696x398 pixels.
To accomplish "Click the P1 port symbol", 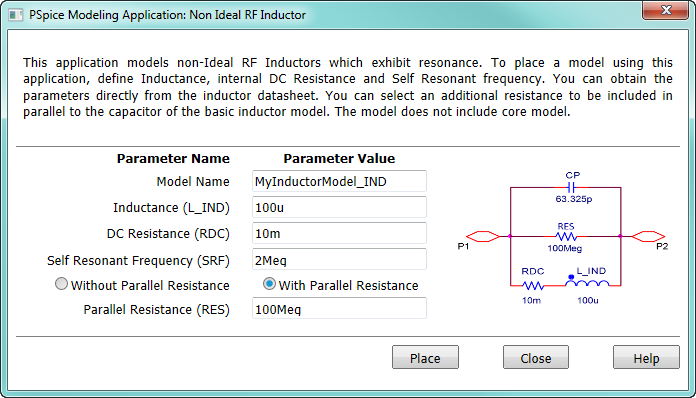I will point(483,236).
